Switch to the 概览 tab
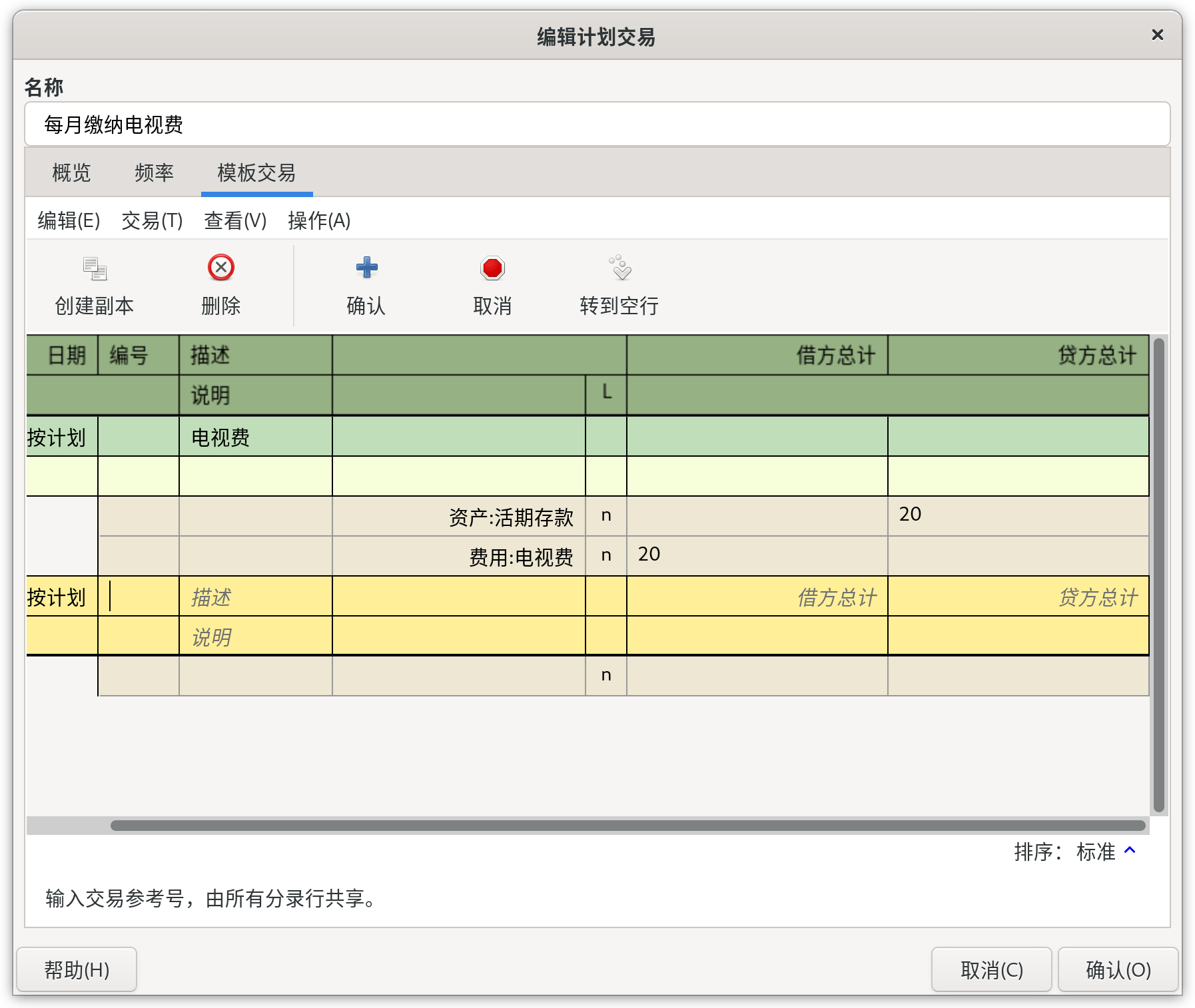Image resolution: width=1195 pixels, height=1008 pixels. coord(71,173)
